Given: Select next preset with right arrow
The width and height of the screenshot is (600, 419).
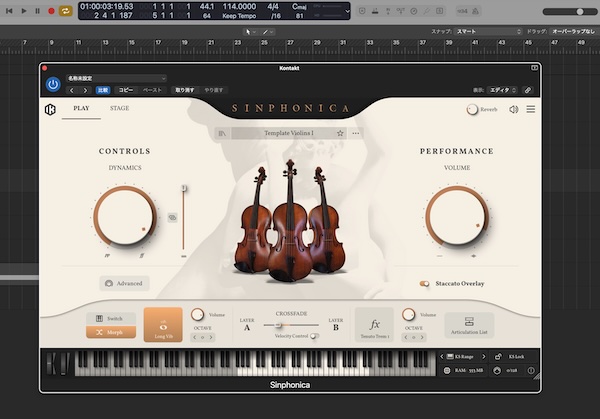Looking at the screenshot, I should click(85, 90).
